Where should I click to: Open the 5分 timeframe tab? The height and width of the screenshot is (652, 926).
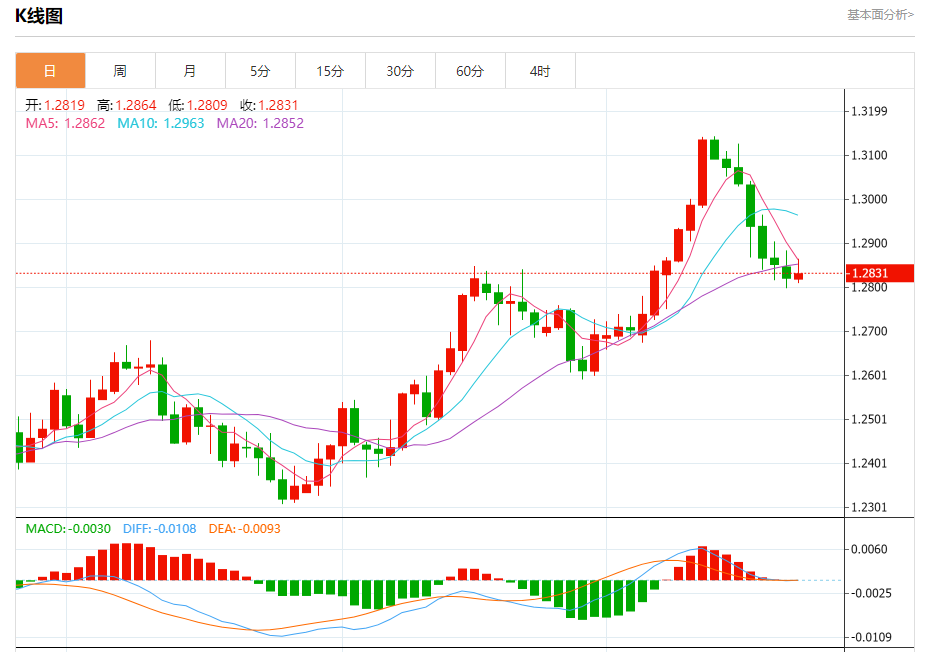[x=260, y=71]
